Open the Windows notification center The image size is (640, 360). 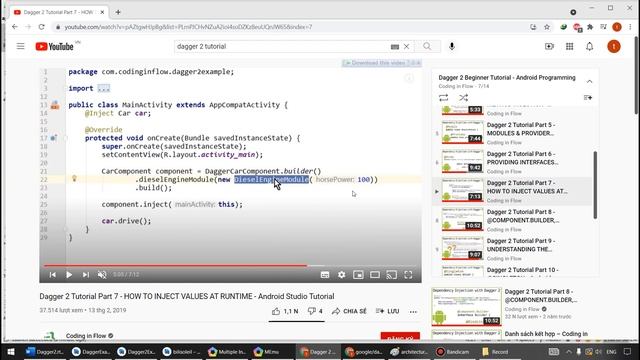(x=627, y=351)
